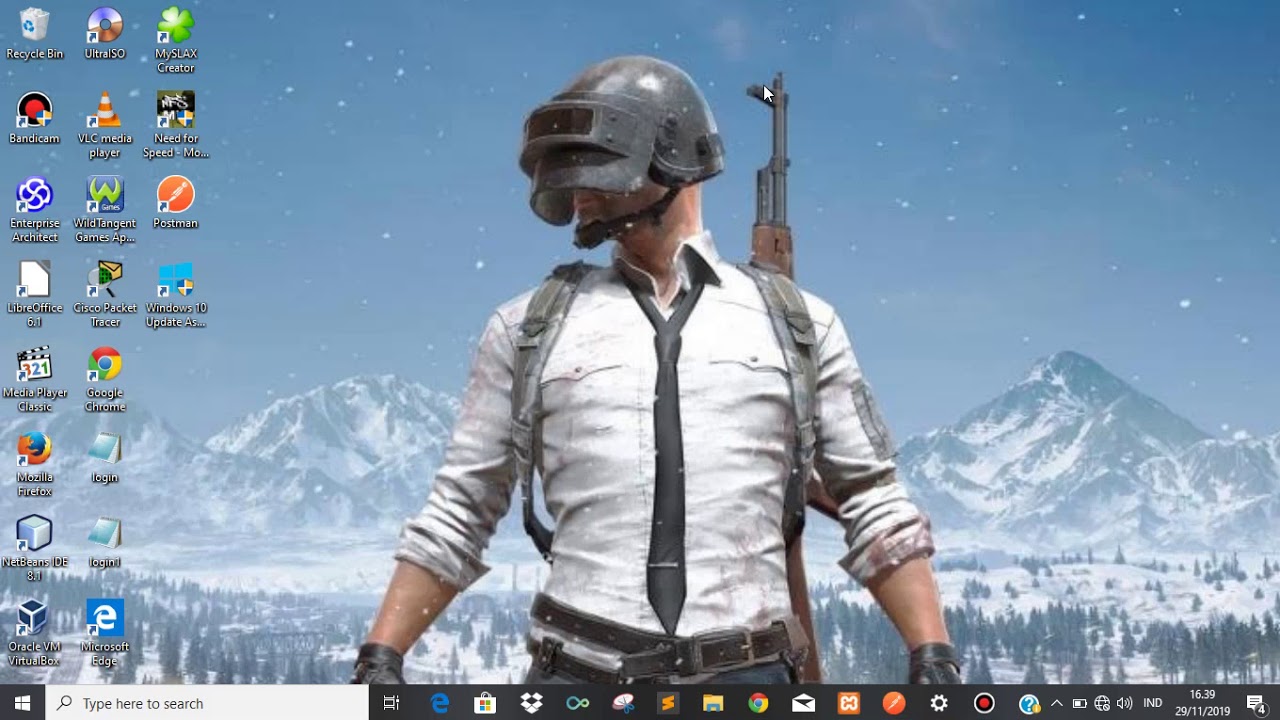
Task: Select the WildTangent Games App shortcut
Action: (x=104, y=210)
